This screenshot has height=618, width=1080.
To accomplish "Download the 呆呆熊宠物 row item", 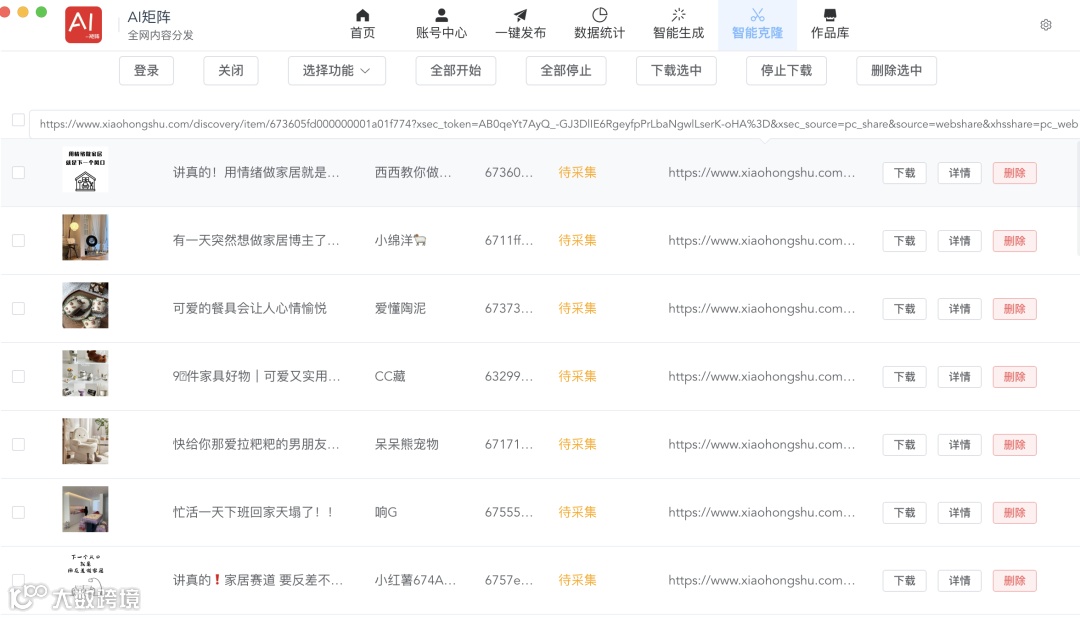I will [x=904, y=445].
